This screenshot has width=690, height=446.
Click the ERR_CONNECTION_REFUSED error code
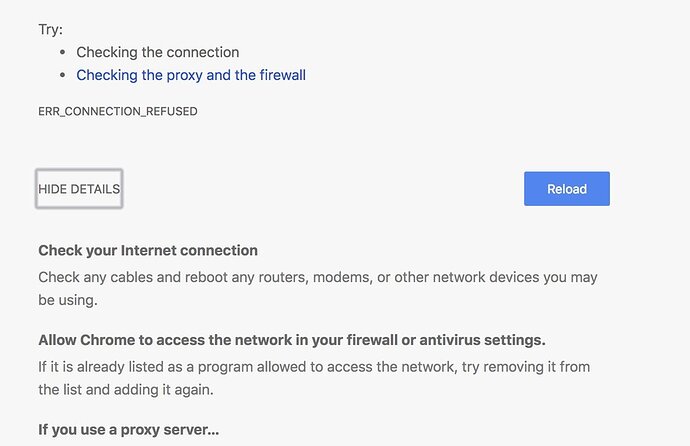click(117, 111)
